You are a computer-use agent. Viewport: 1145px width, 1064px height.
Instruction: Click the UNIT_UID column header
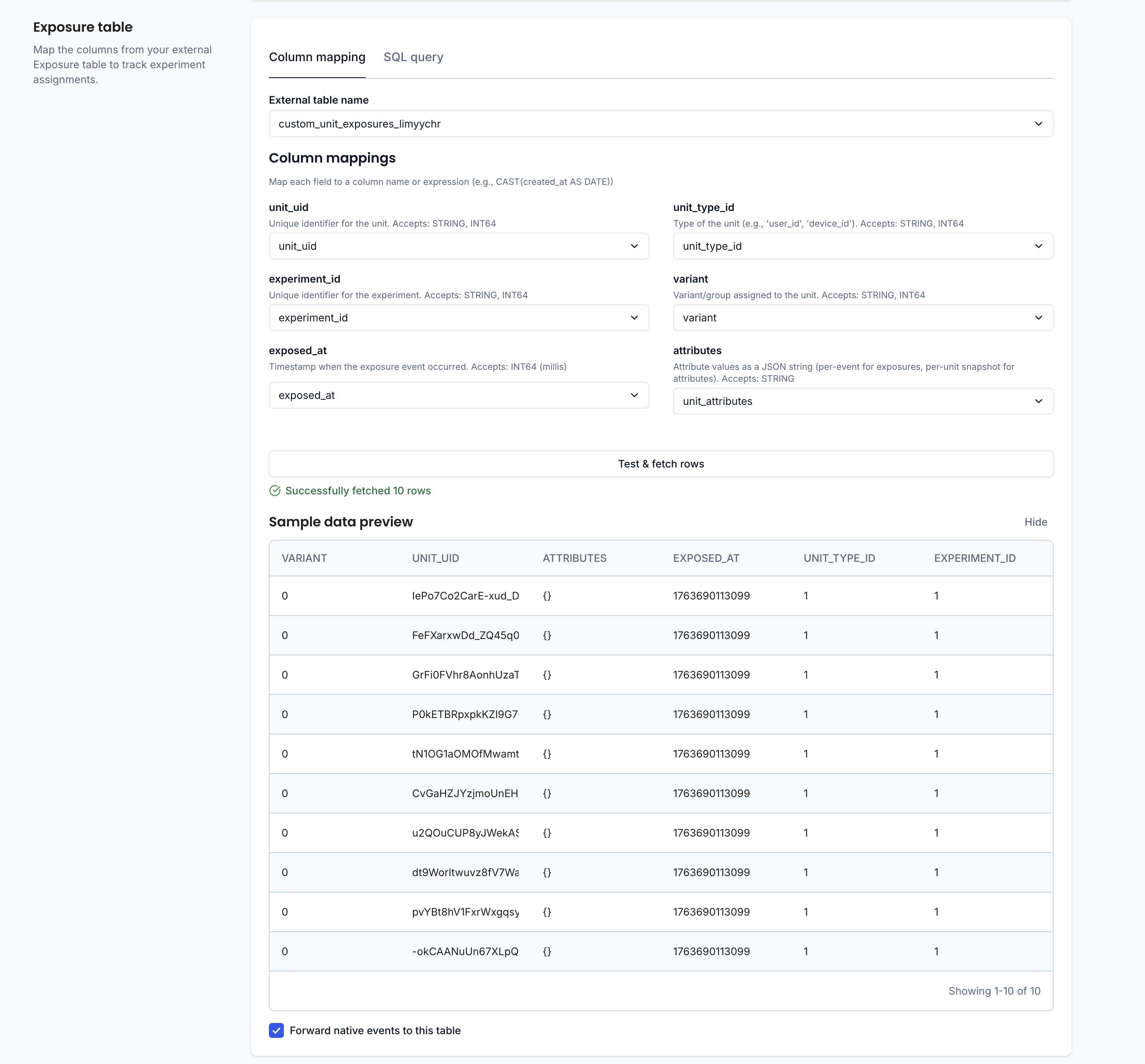435,558
